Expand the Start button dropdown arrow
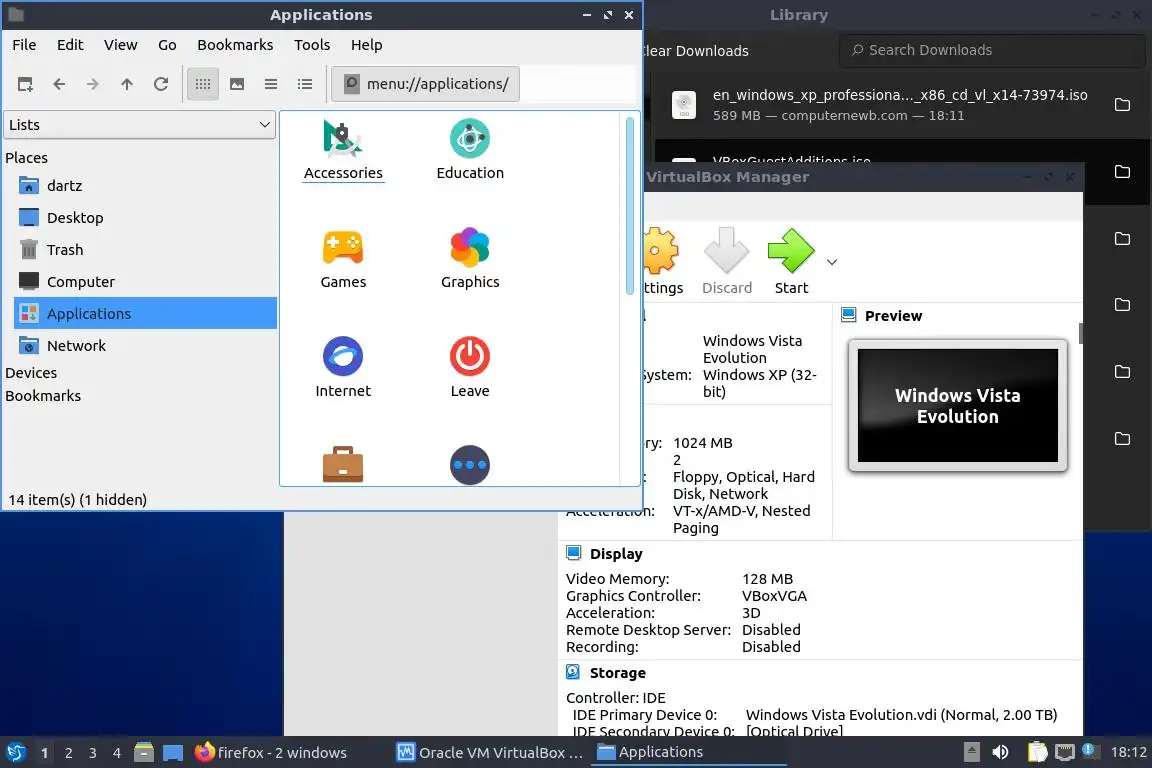Viewport: 1152px width, 768px height. (832, 262)
